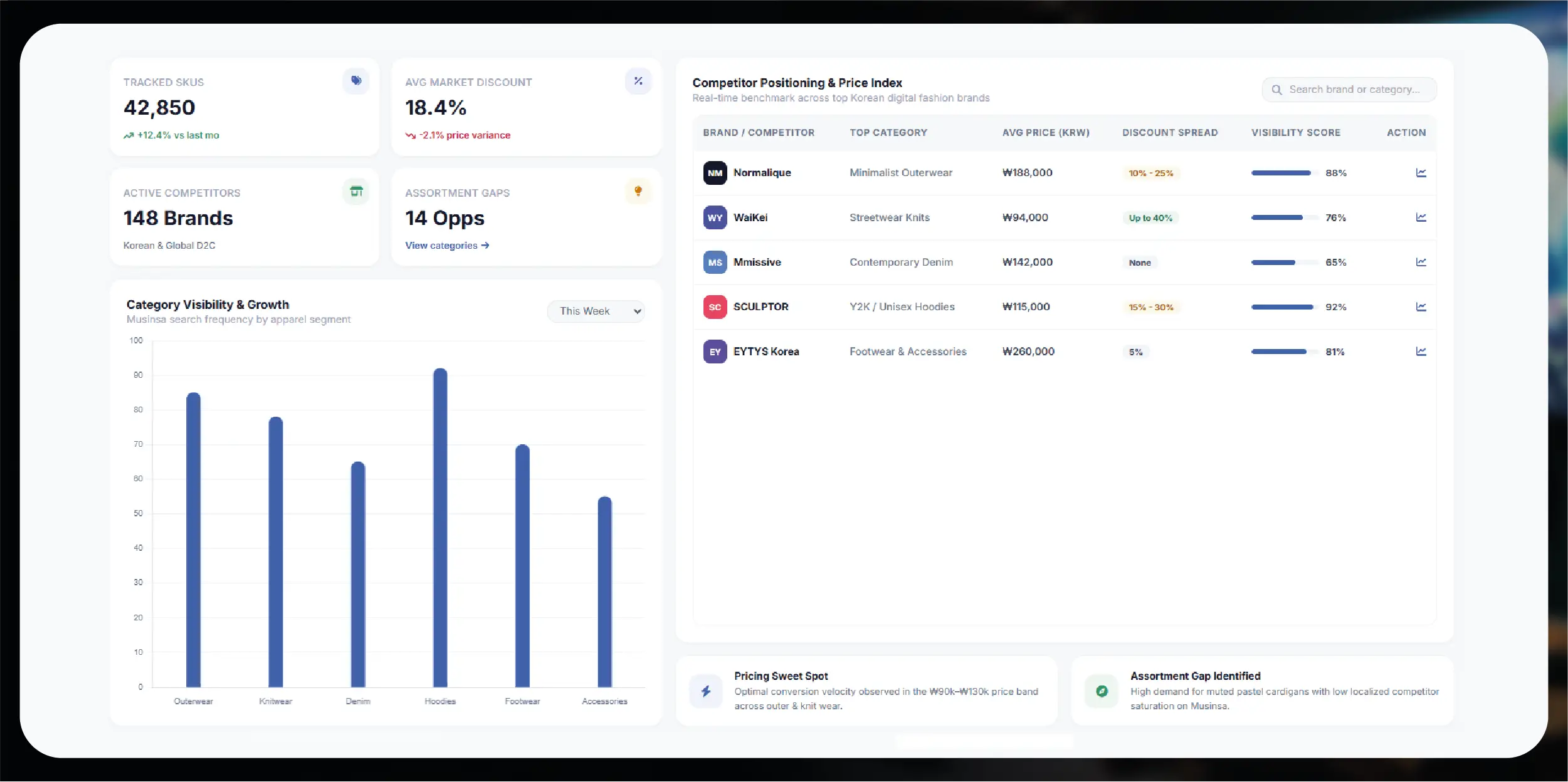Click the compass icon for Assortment Gap Identified
The height and width of the screenshot is (782, 1568).
click(1102, 691)
